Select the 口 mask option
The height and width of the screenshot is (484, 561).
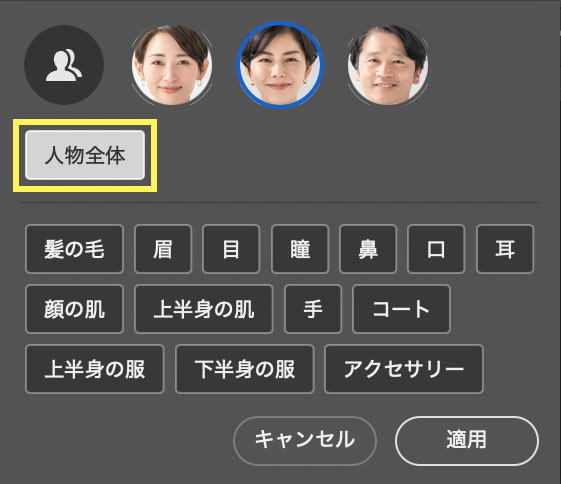436,249
